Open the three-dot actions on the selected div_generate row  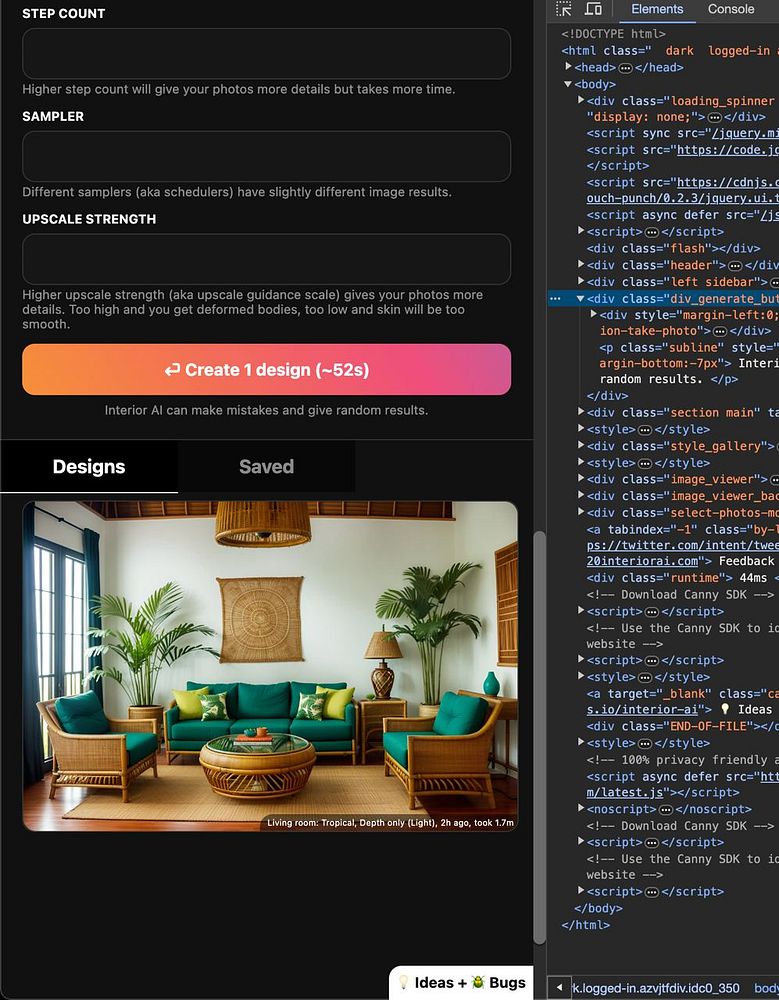coord(555,298)
